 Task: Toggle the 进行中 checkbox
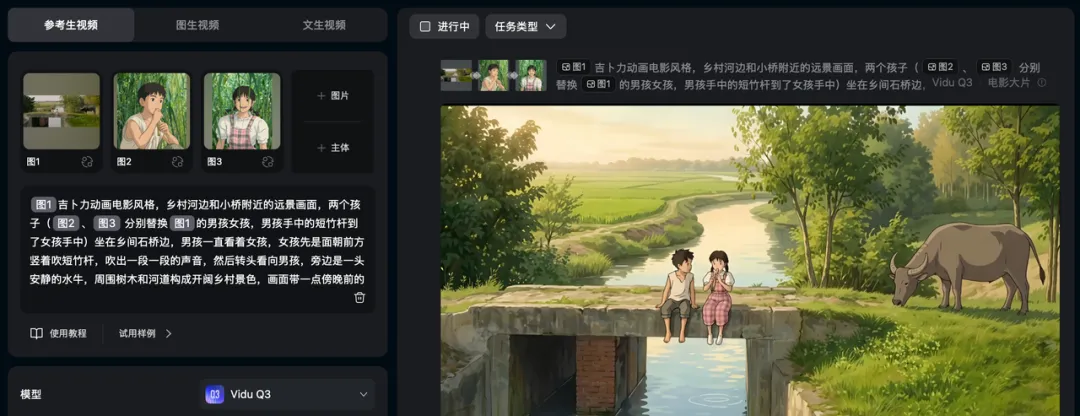point(425,27)
